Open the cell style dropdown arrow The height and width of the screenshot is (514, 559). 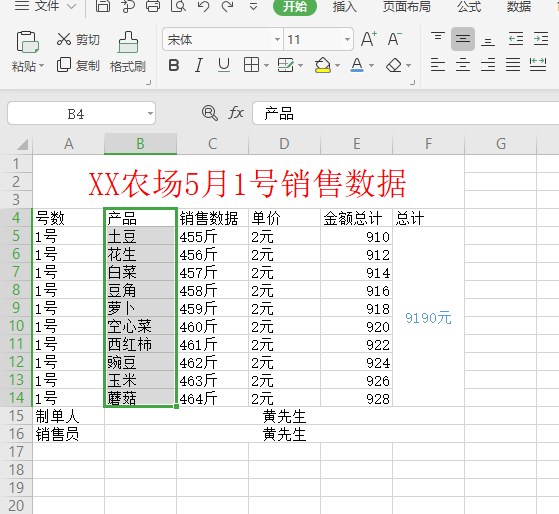pyautogui.click(x=301, y=66)
